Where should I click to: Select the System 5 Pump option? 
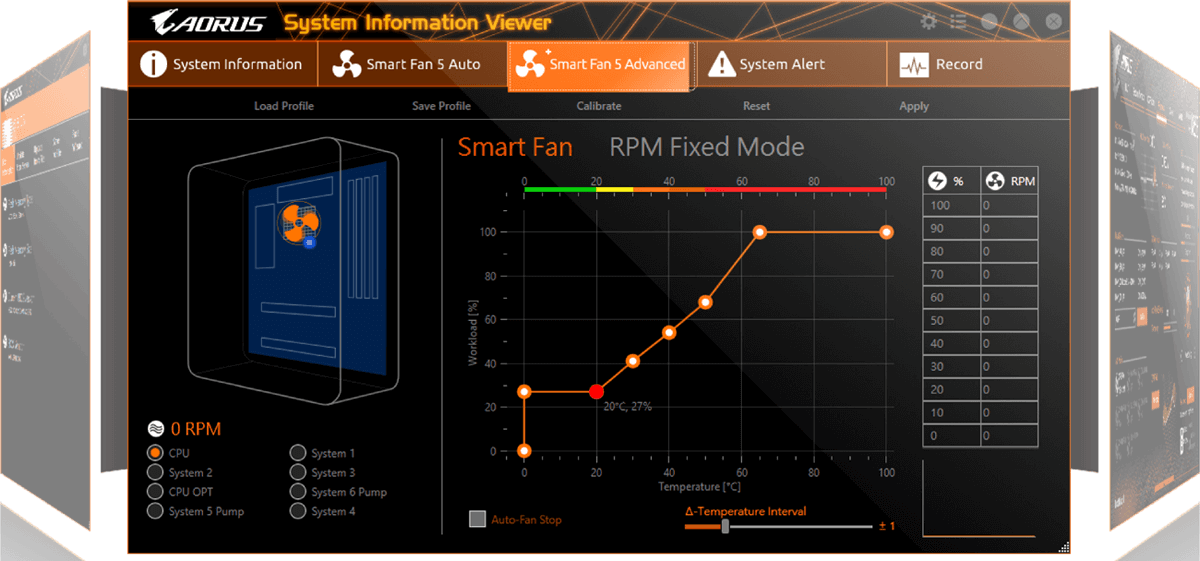click(x=155, y=511)
